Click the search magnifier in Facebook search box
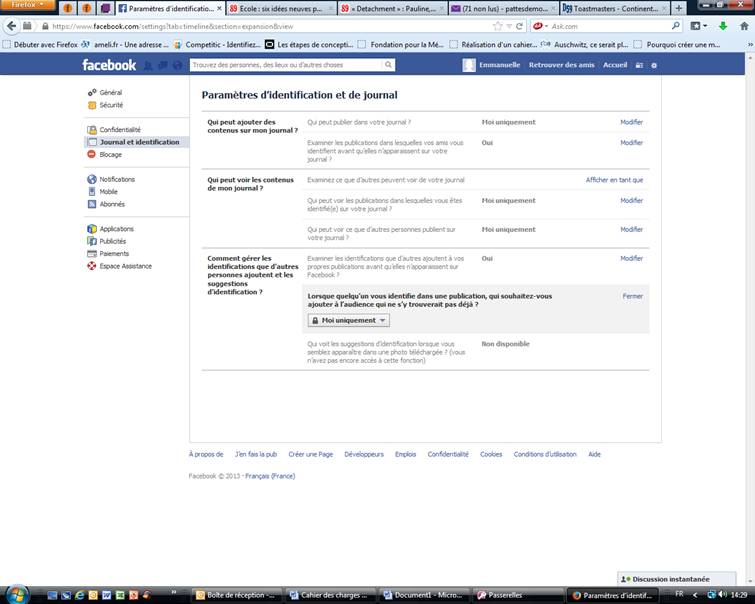 pyautogui.click(x=388, y=65)
